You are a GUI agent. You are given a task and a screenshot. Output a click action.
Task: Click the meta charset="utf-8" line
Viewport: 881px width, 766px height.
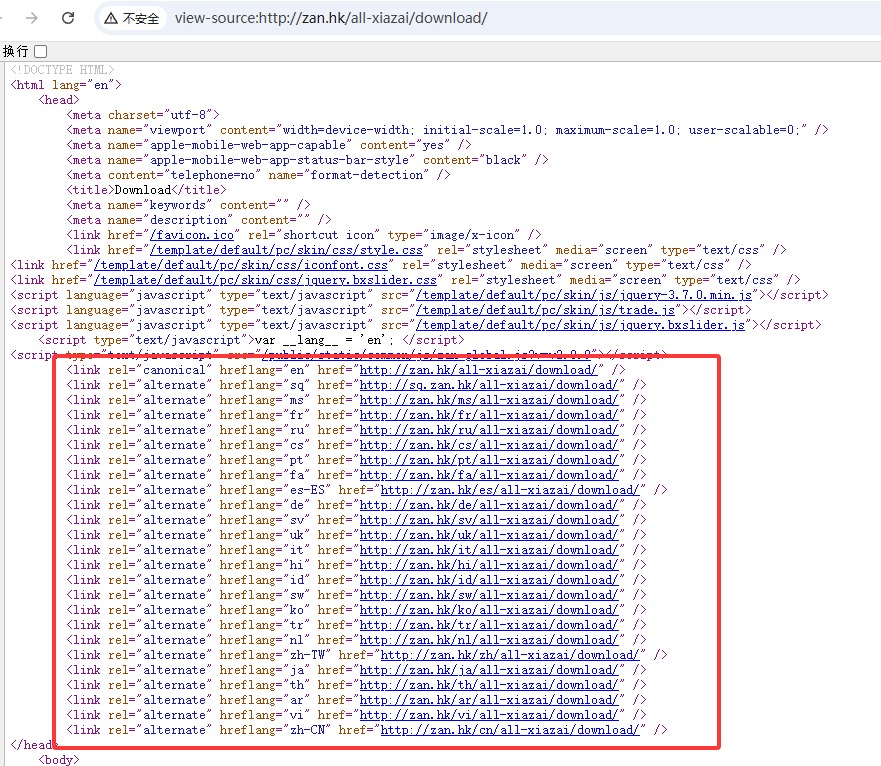[143, 115]
